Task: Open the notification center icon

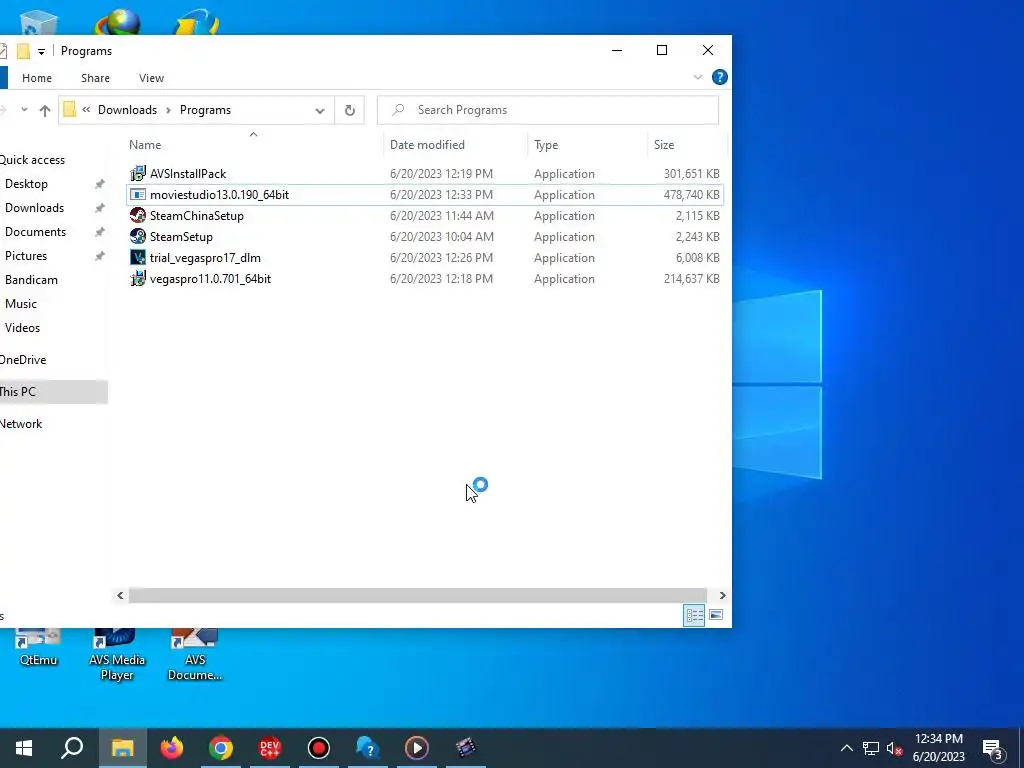Action: point(993,748)
